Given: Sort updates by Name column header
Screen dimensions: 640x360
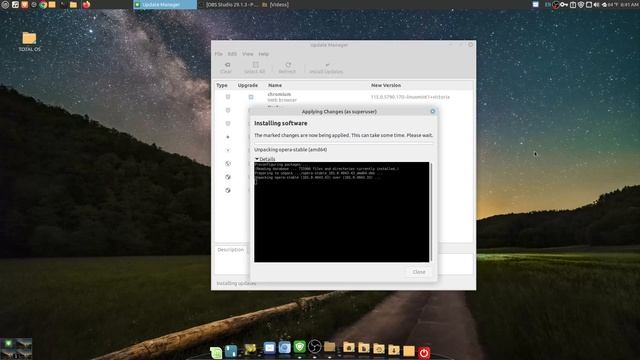Looking at the screenshot, I should tap(275, 85).
